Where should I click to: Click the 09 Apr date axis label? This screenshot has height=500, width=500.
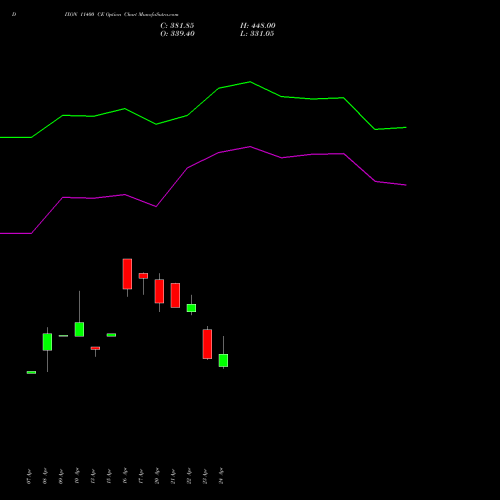tap(61, 476)
